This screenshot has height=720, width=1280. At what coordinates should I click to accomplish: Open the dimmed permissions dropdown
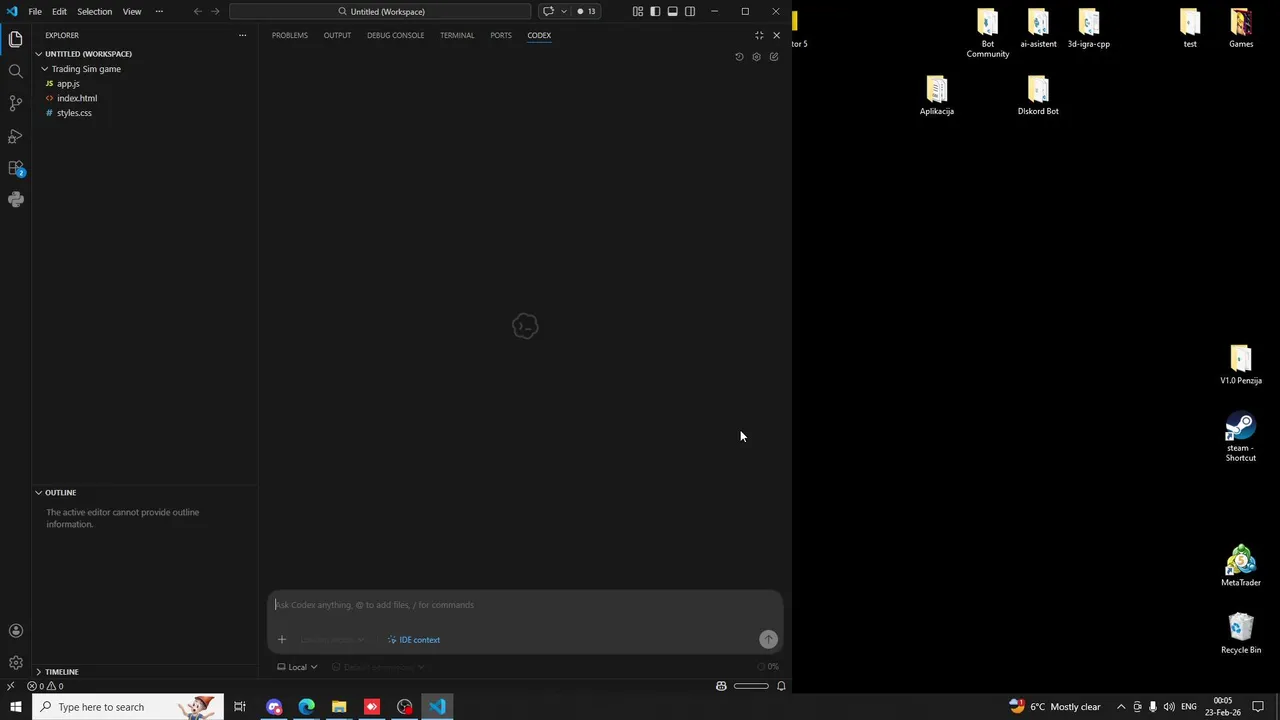[378, 667]
